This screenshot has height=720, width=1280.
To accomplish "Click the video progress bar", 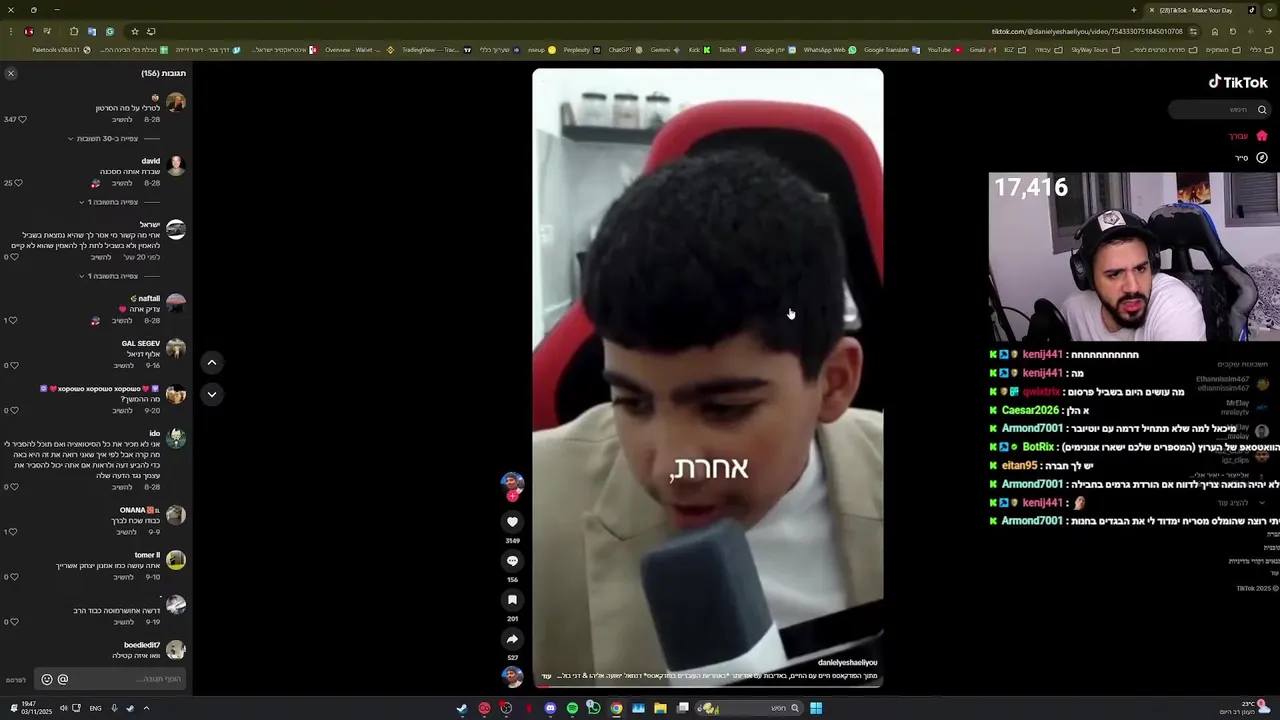I will click(708, 687).
